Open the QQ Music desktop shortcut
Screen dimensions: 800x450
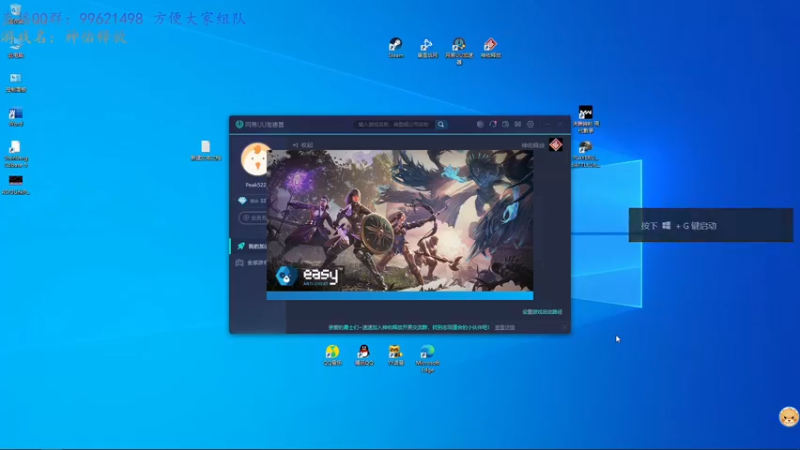[332, 355]
